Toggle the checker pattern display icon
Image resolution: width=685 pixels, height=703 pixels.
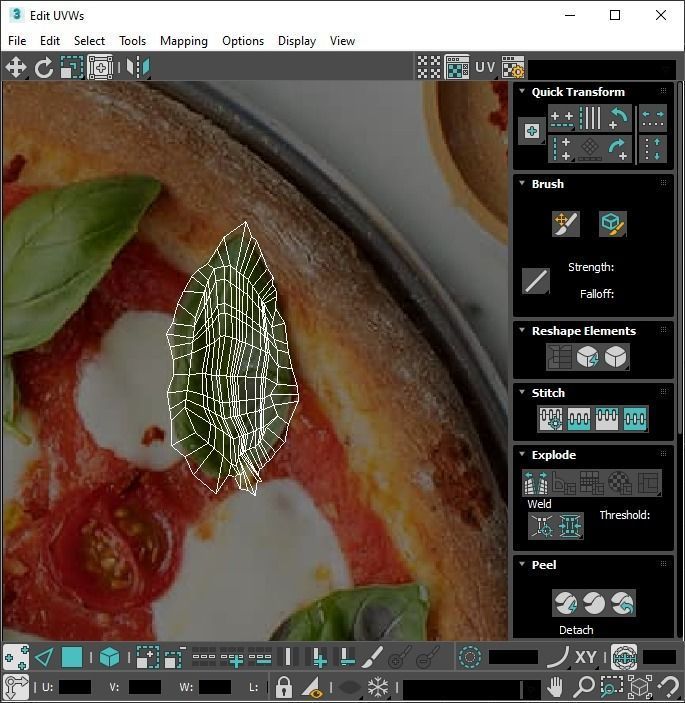pyautogui.click(x=429, y=68)
